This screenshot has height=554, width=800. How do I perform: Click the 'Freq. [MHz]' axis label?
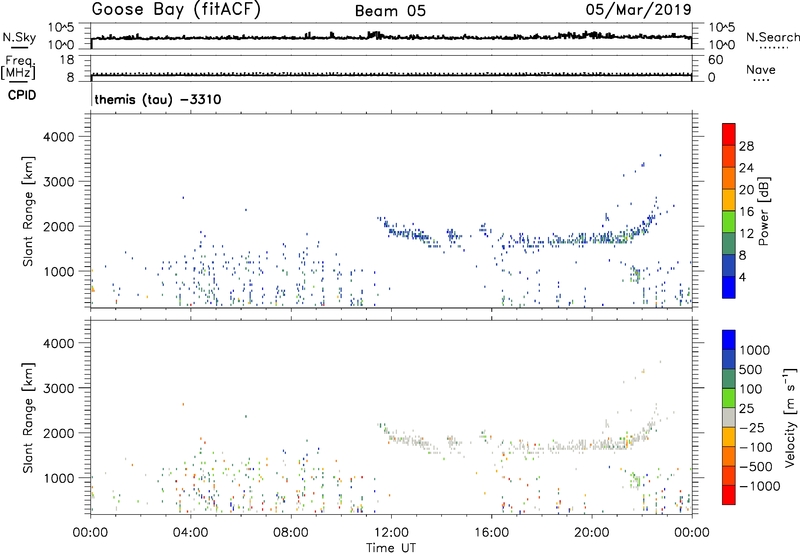tap(18, 68)
